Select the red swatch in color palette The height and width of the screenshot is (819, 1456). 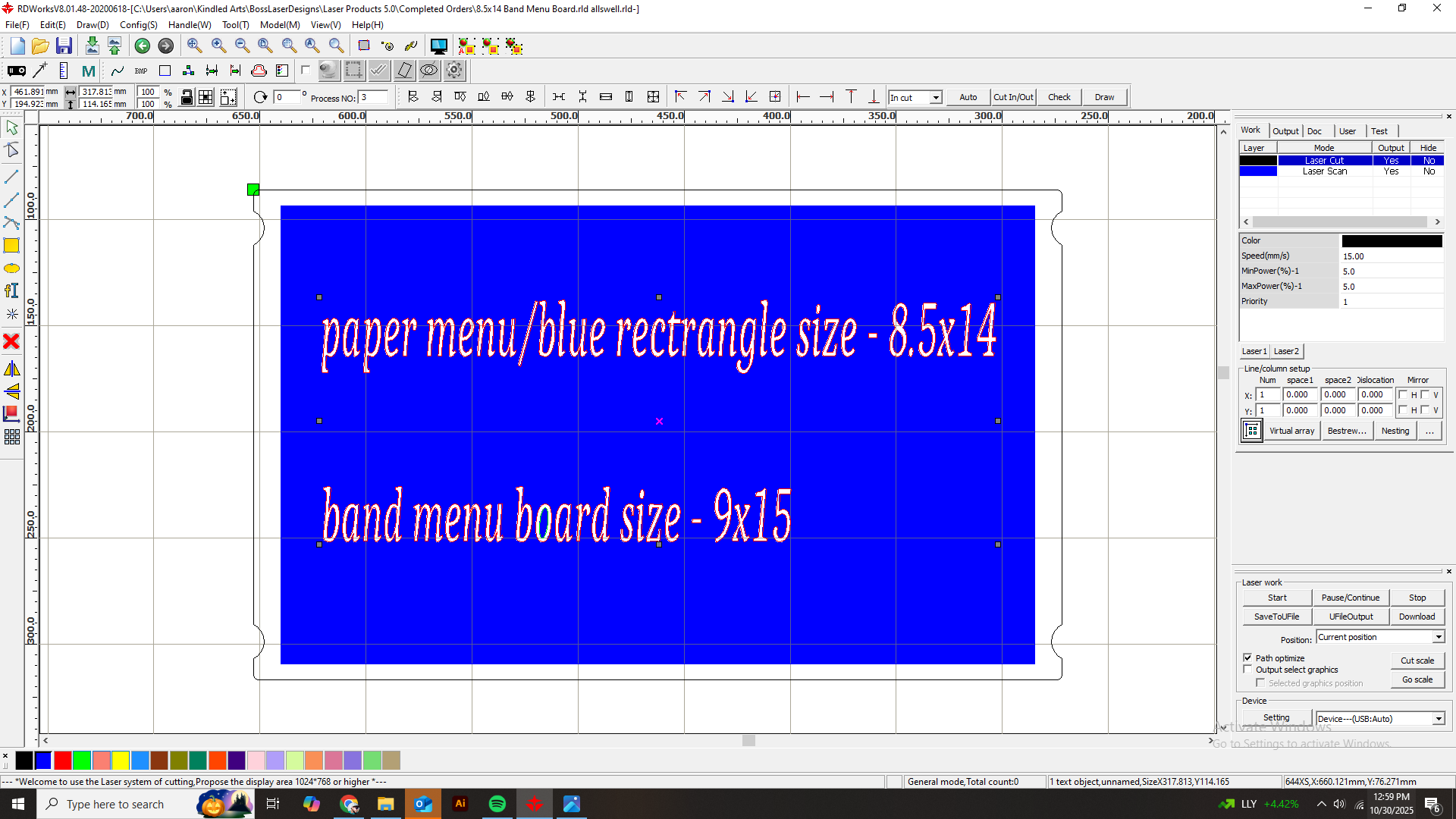click(63, 760)
